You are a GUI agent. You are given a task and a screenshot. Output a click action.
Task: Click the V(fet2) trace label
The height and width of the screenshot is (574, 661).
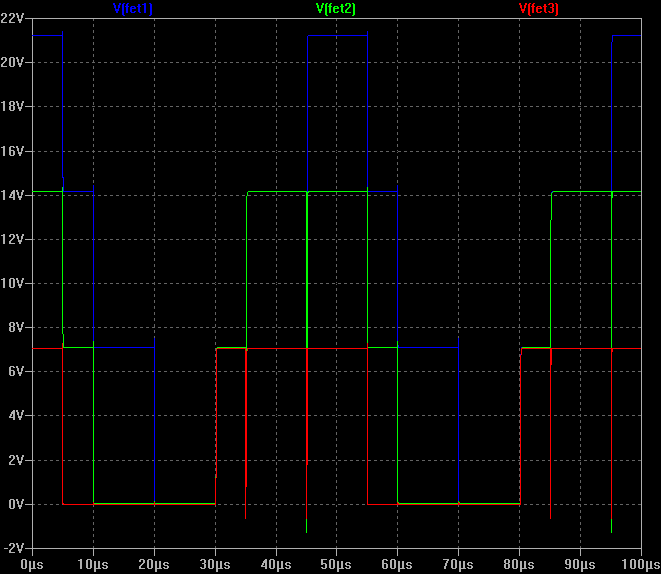336,8
